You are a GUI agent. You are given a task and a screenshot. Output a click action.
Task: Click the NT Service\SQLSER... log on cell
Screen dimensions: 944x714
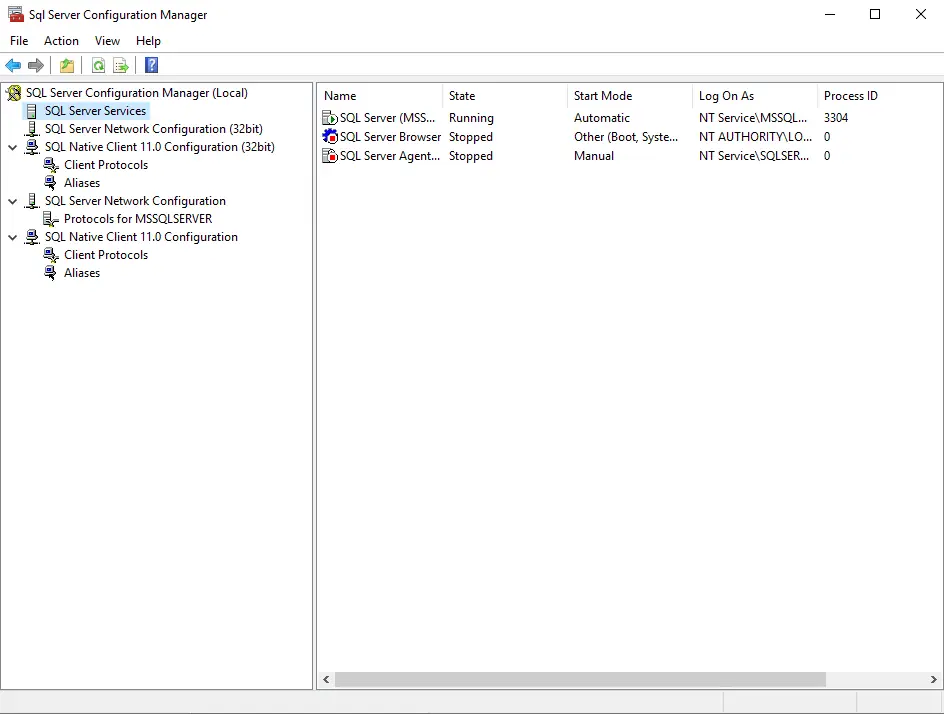pos(754,156)
